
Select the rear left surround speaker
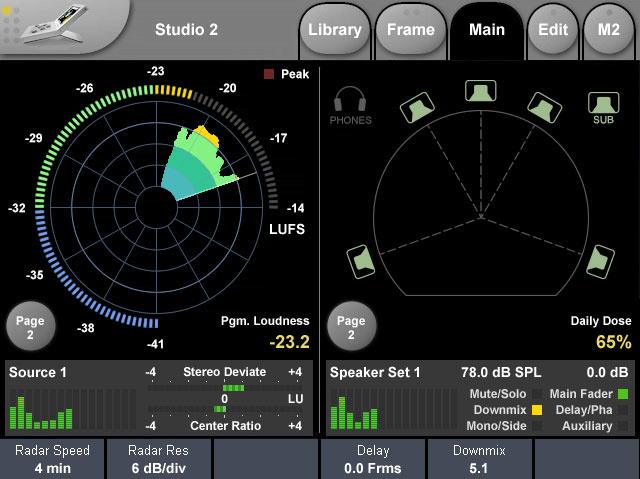[x=362, y=262]
